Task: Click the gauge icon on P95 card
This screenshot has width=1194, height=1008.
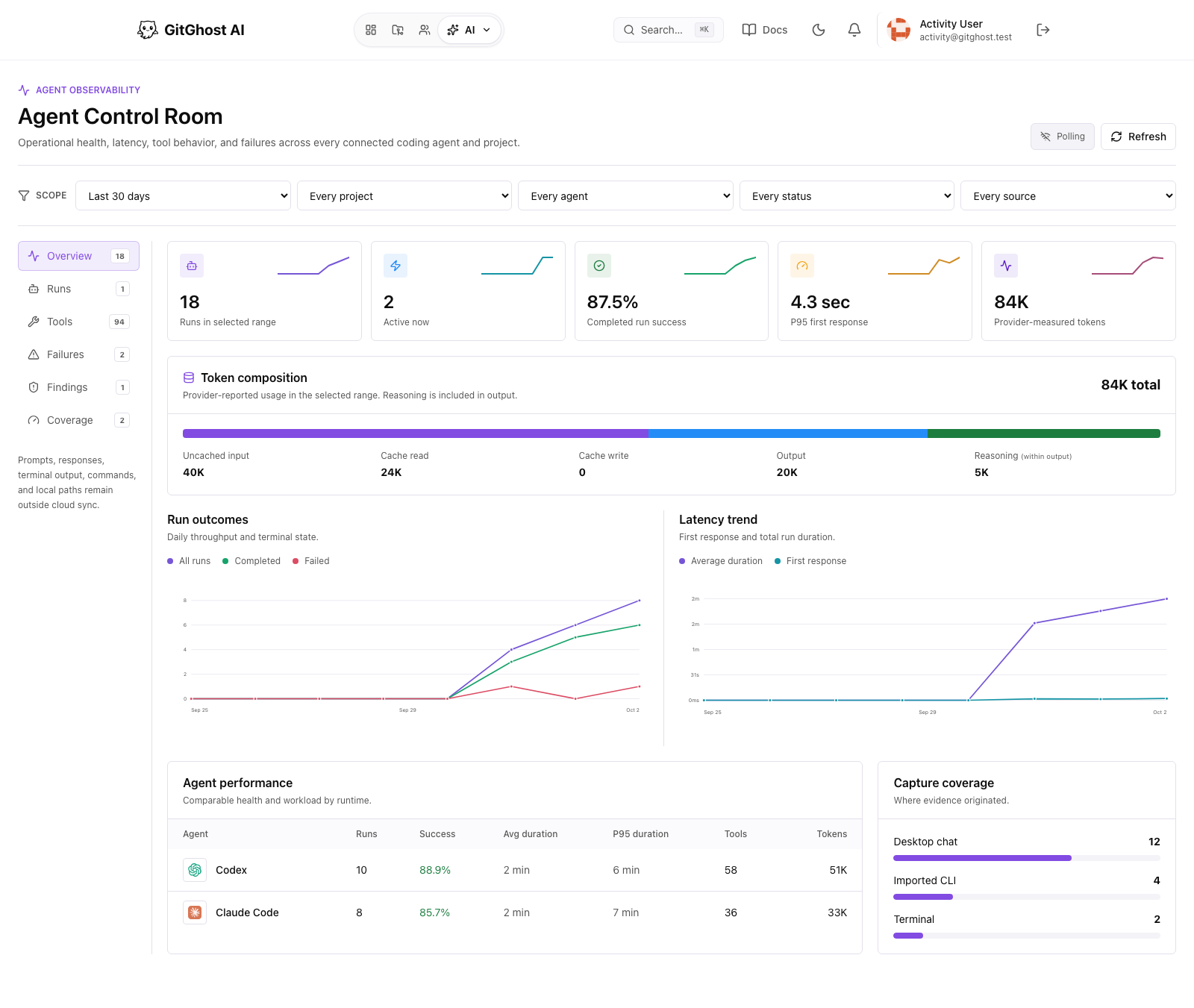Action: [x=802, y=266]
